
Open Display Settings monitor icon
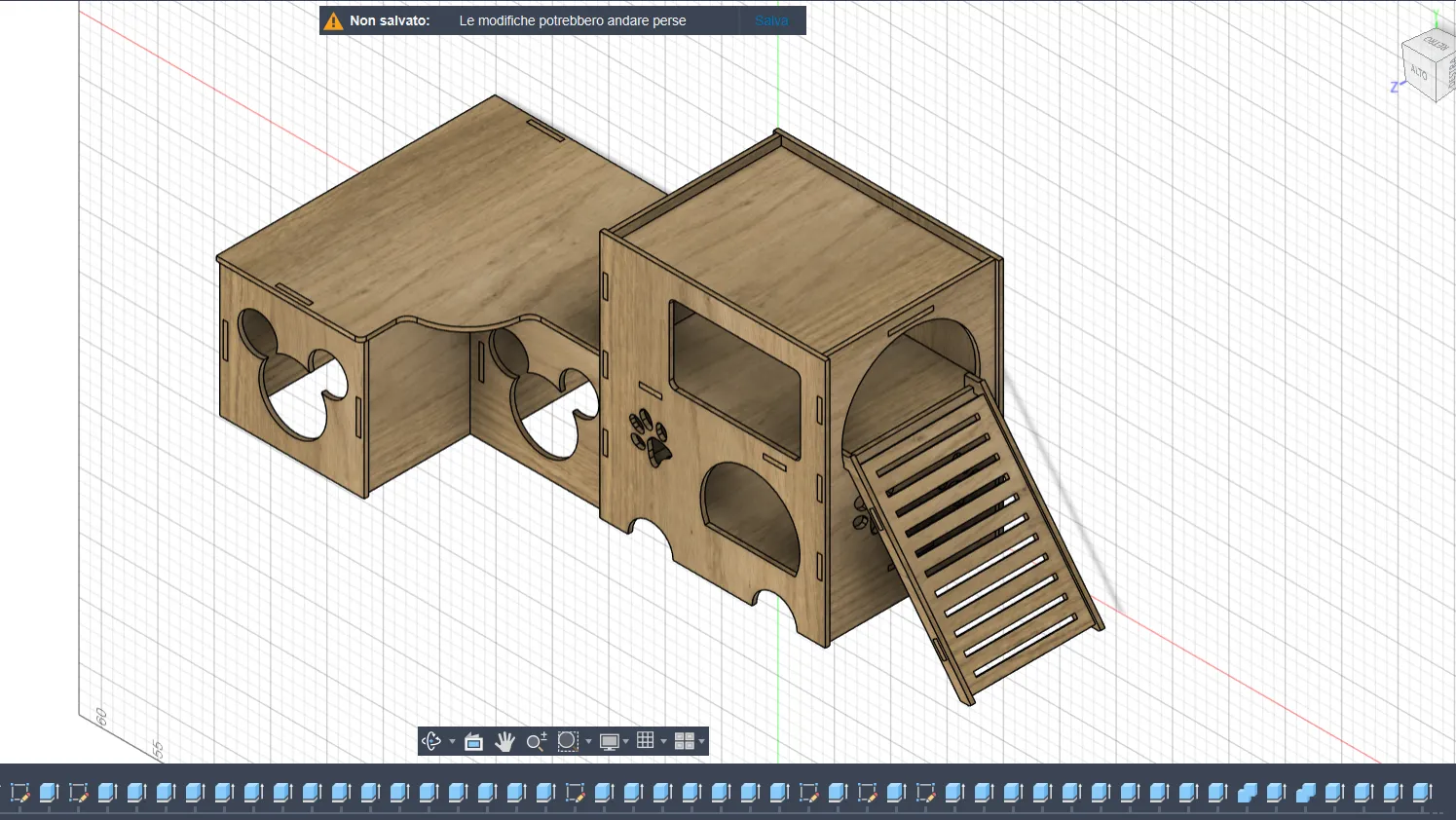[610, 742]
